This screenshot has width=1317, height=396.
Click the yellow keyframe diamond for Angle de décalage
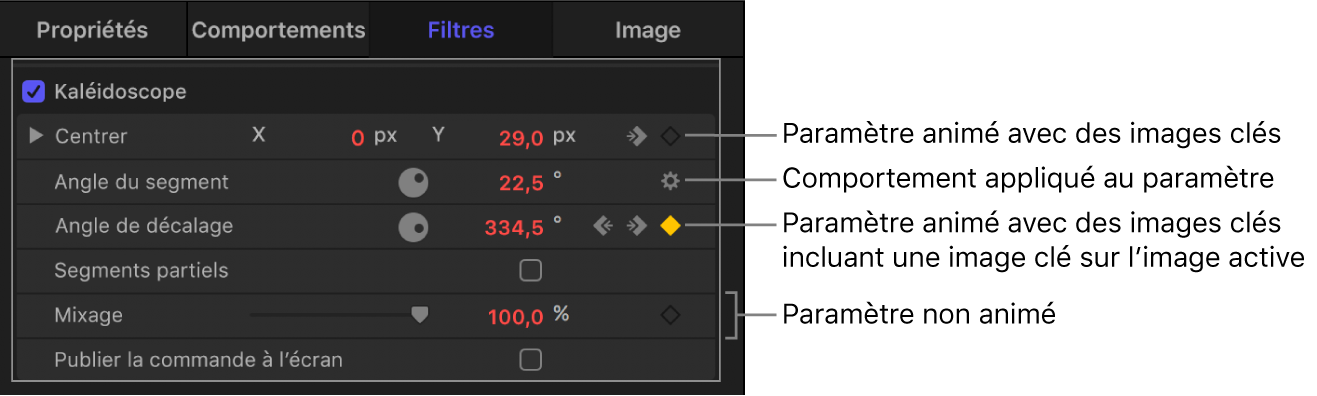click(x=670, y=226)
